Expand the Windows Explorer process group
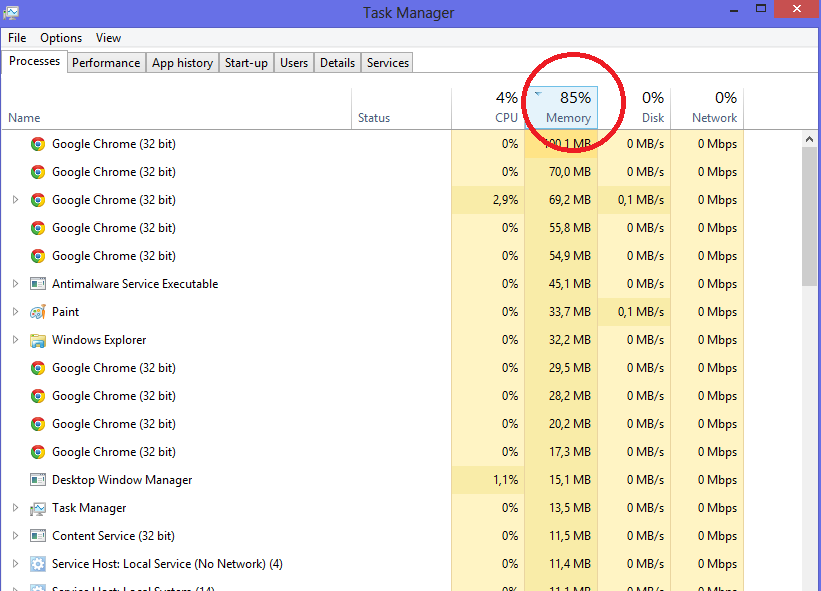Viewport: 821px width, 591px height. (15, 340)
